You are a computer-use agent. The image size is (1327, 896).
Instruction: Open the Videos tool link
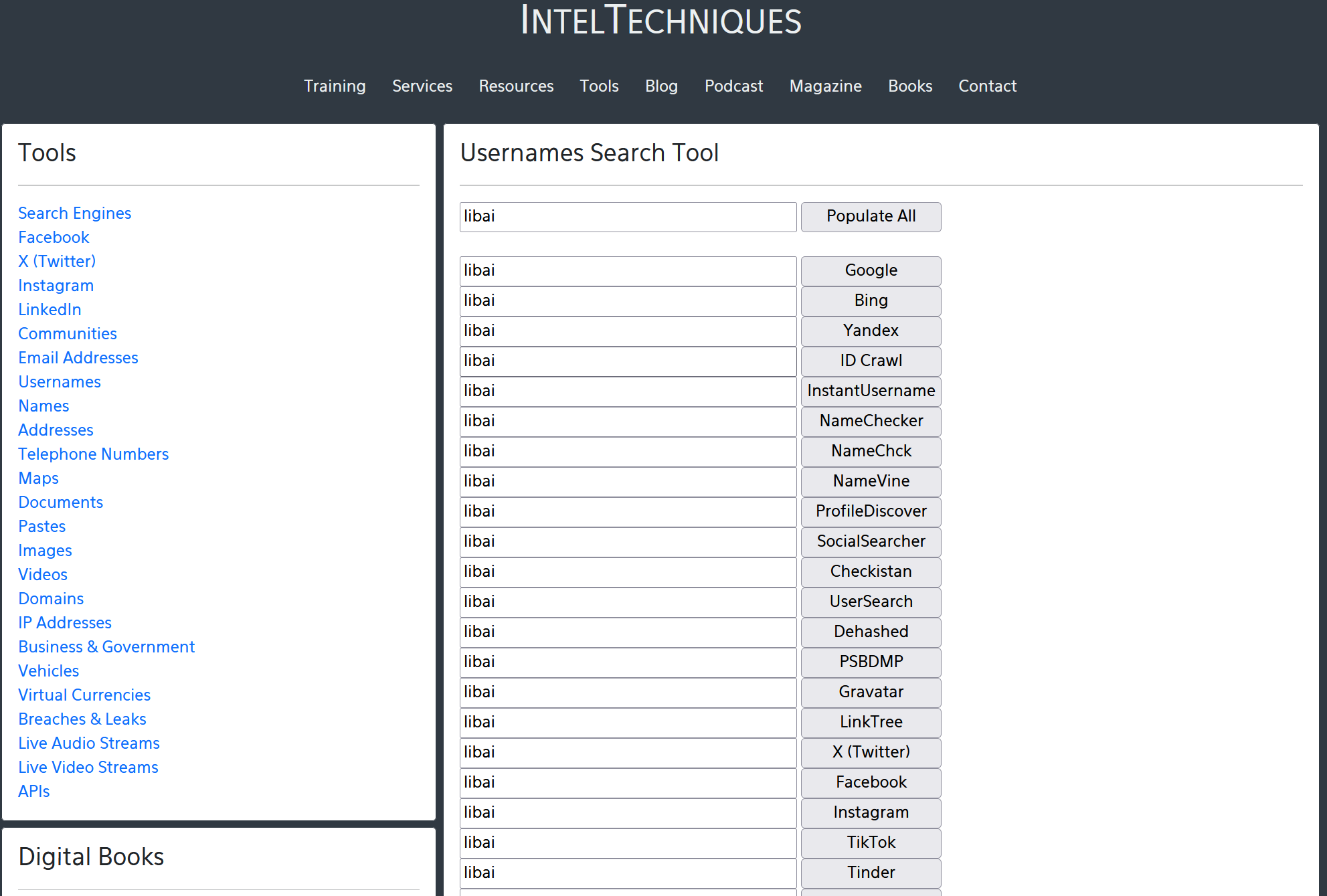pyautogui.click(x=43, y=574)
